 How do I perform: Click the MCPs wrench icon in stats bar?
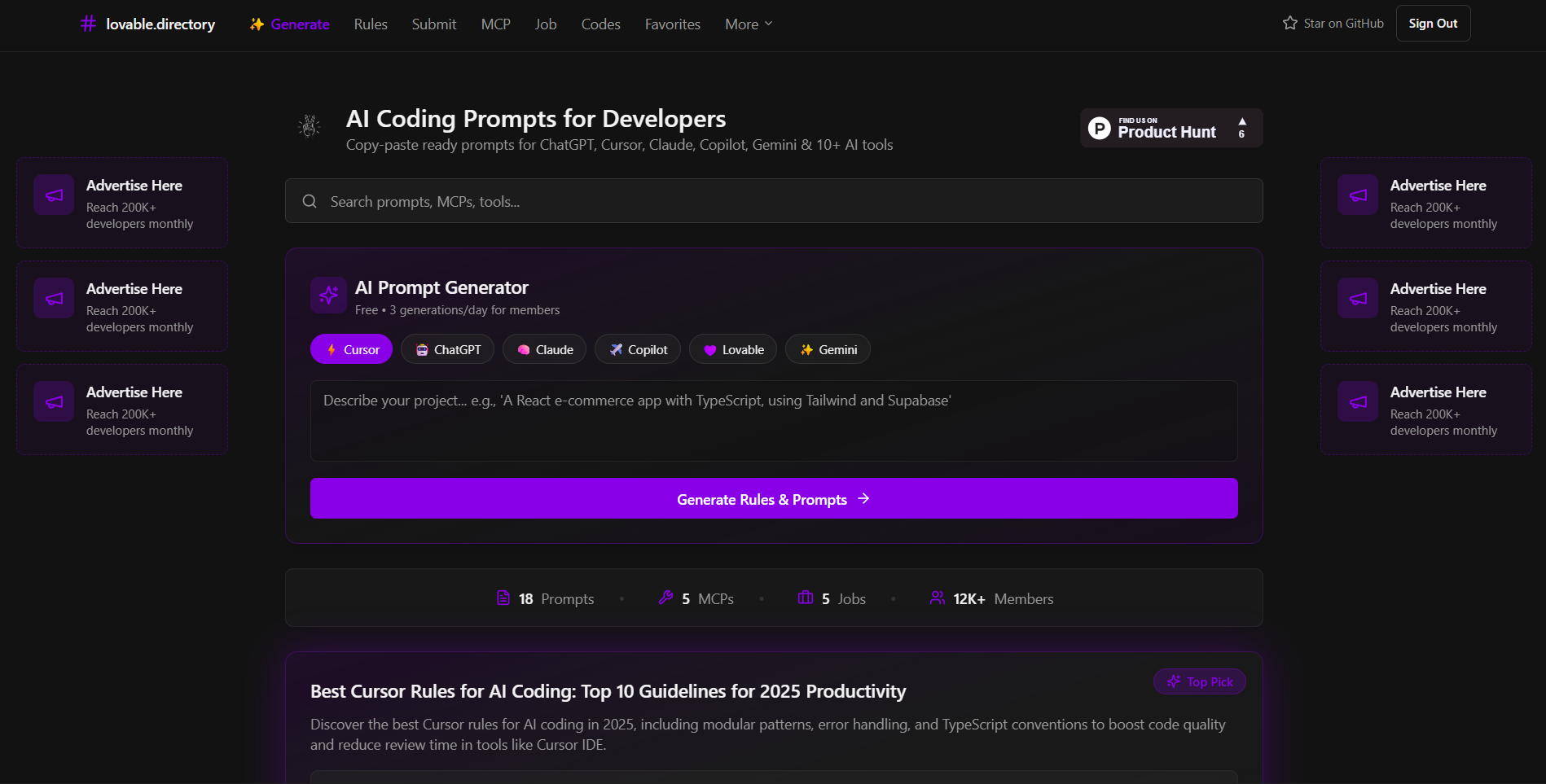pos(666,597)
